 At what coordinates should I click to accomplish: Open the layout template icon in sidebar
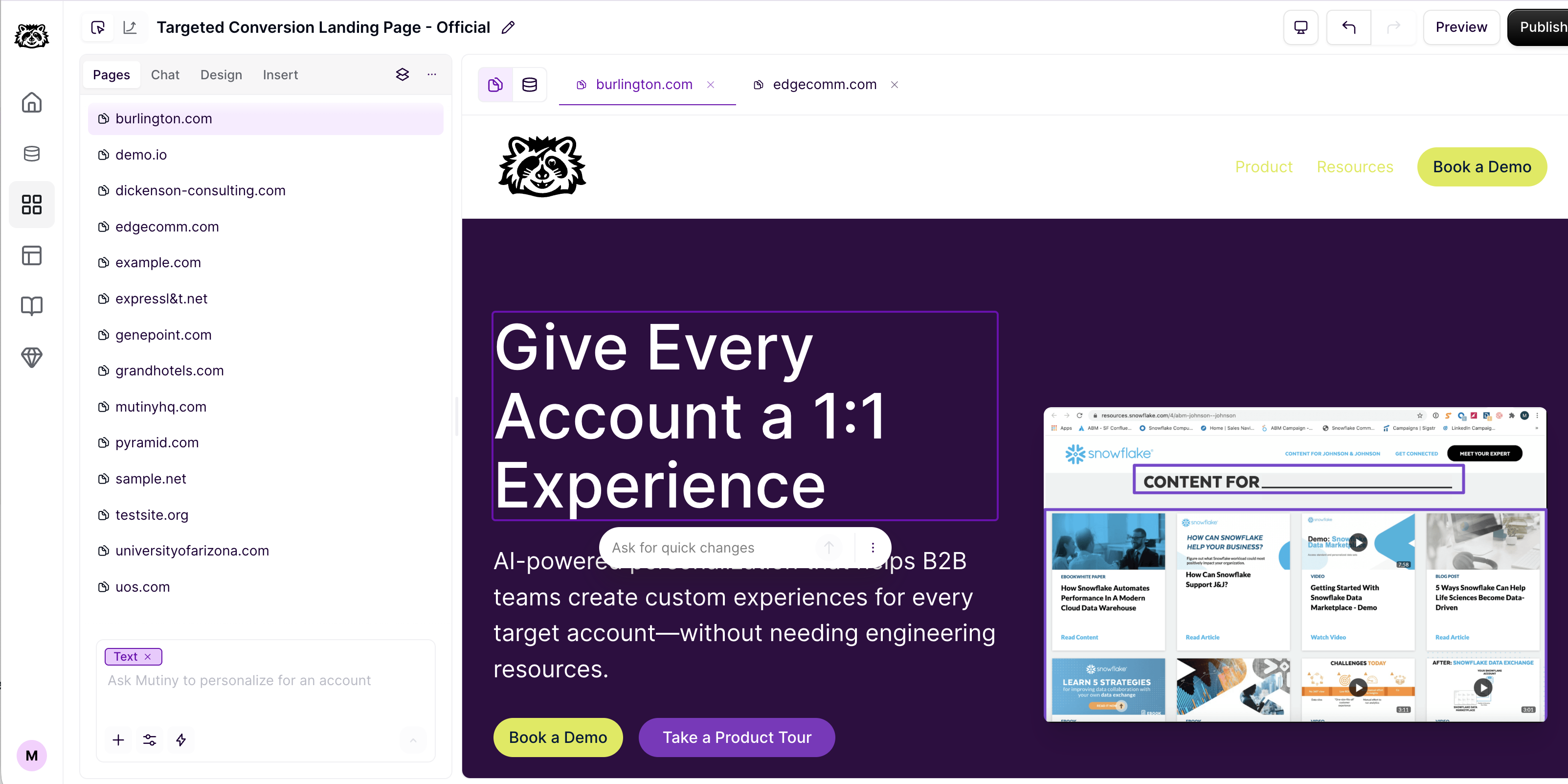(x=32, y=255)
